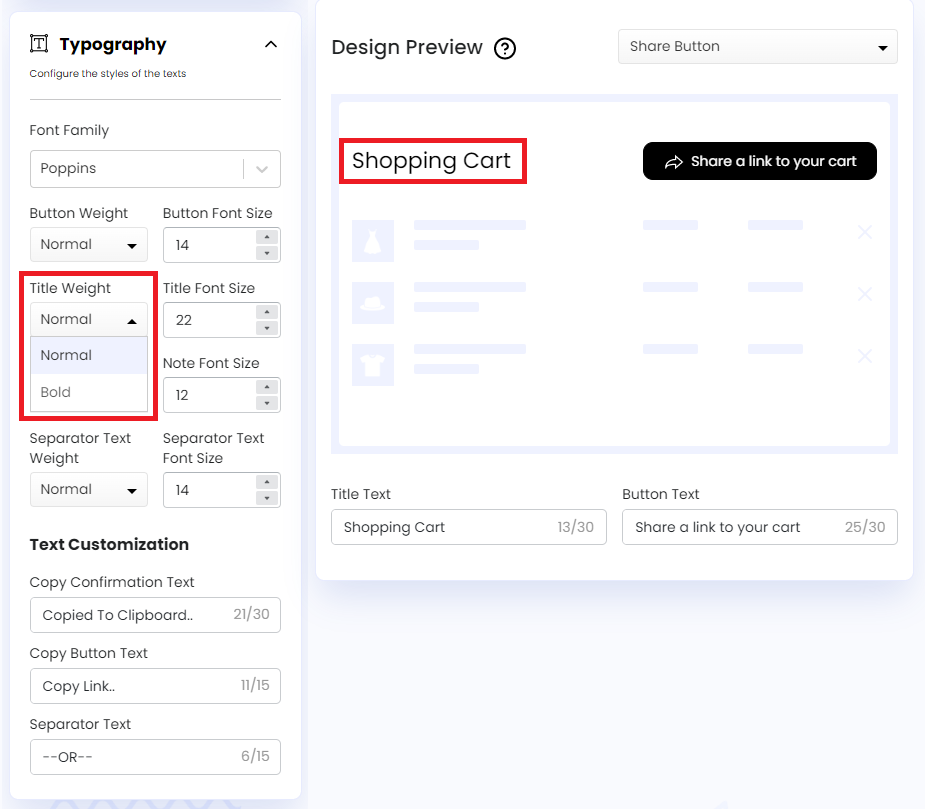925x809 pixels.
Task: Select Bold in Title Weight list
Action: tap(88, 392)
